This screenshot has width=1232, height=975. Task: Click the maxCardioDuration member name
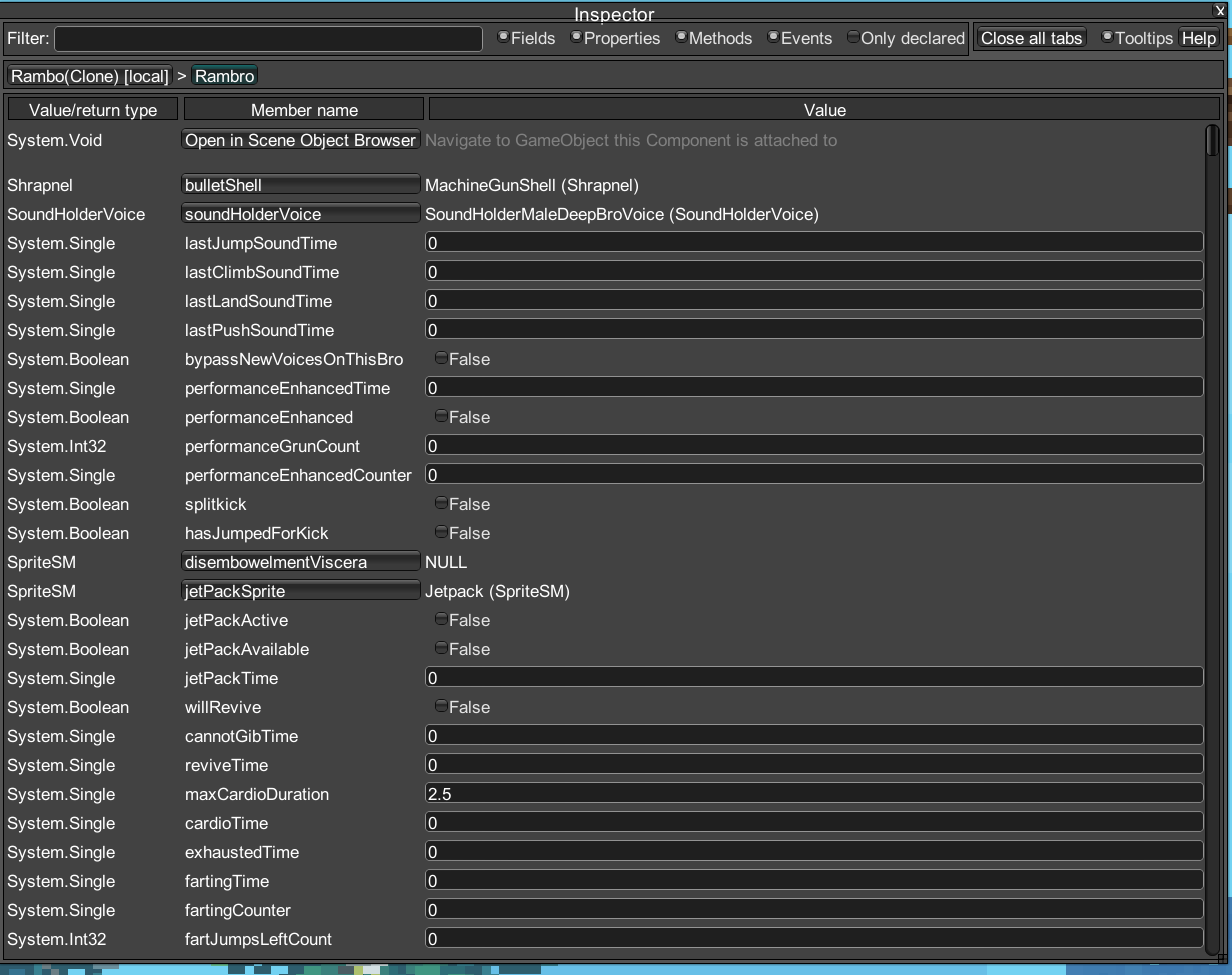point(257,794)
